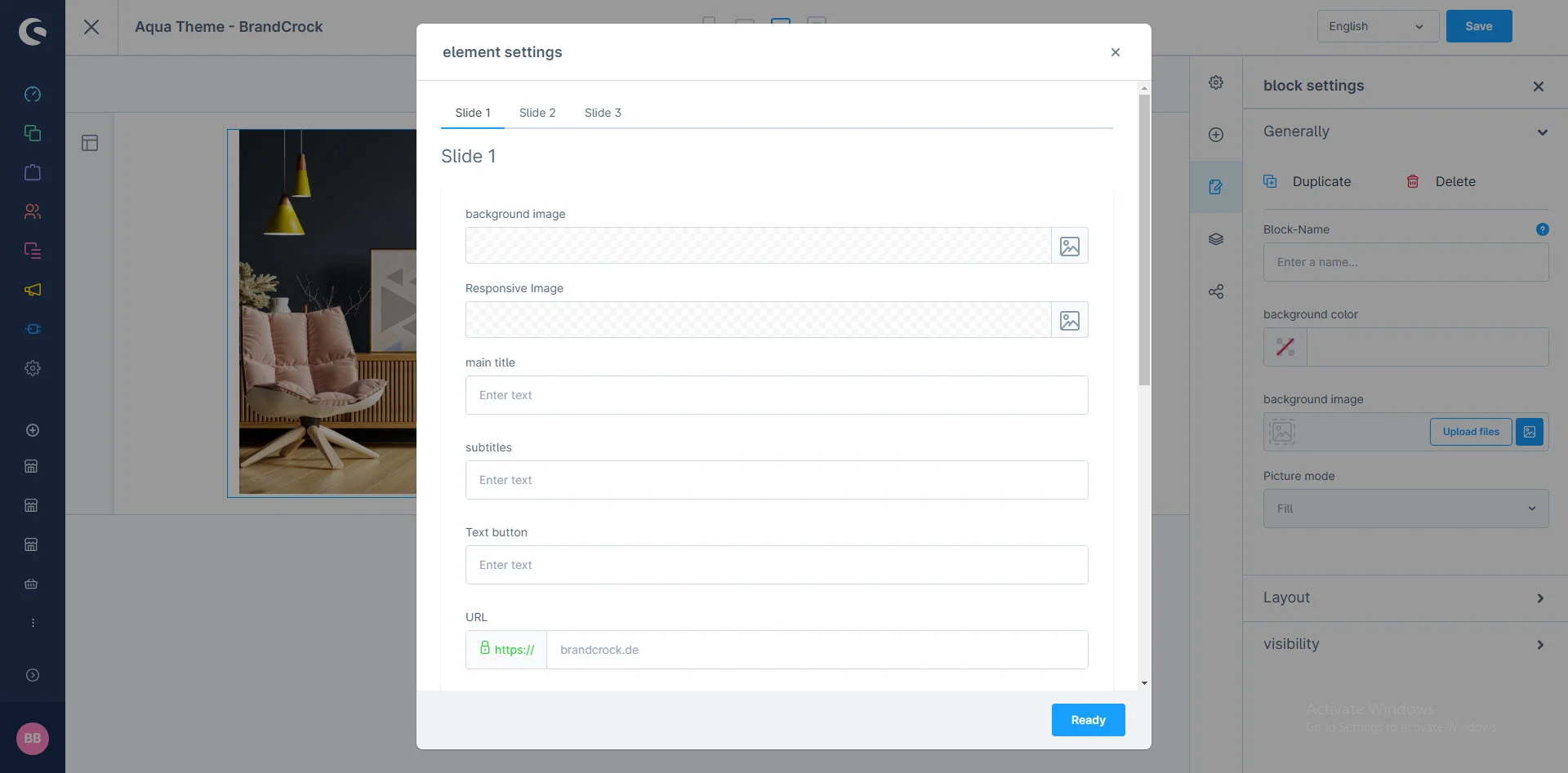
Task: Open the English language dropdown
Action: pos(1376,26)
